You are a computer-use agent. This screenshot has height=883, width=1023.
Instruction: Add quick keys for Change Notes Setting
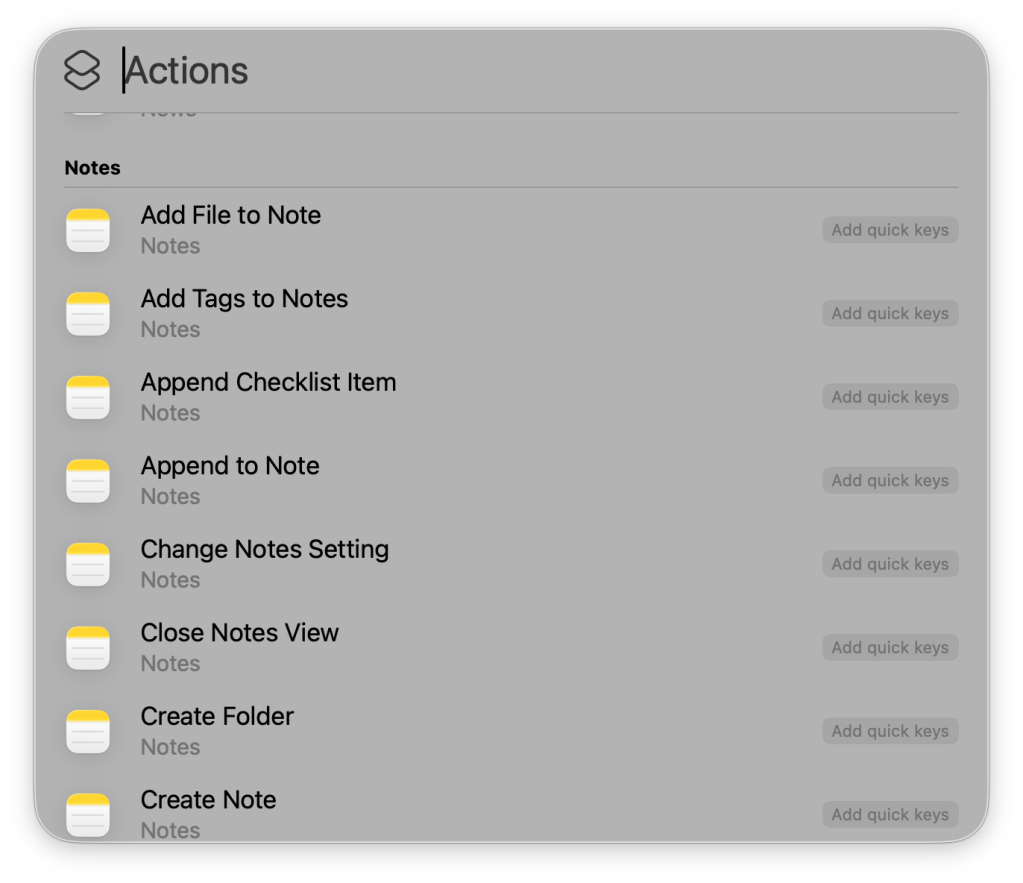[889, 564]
